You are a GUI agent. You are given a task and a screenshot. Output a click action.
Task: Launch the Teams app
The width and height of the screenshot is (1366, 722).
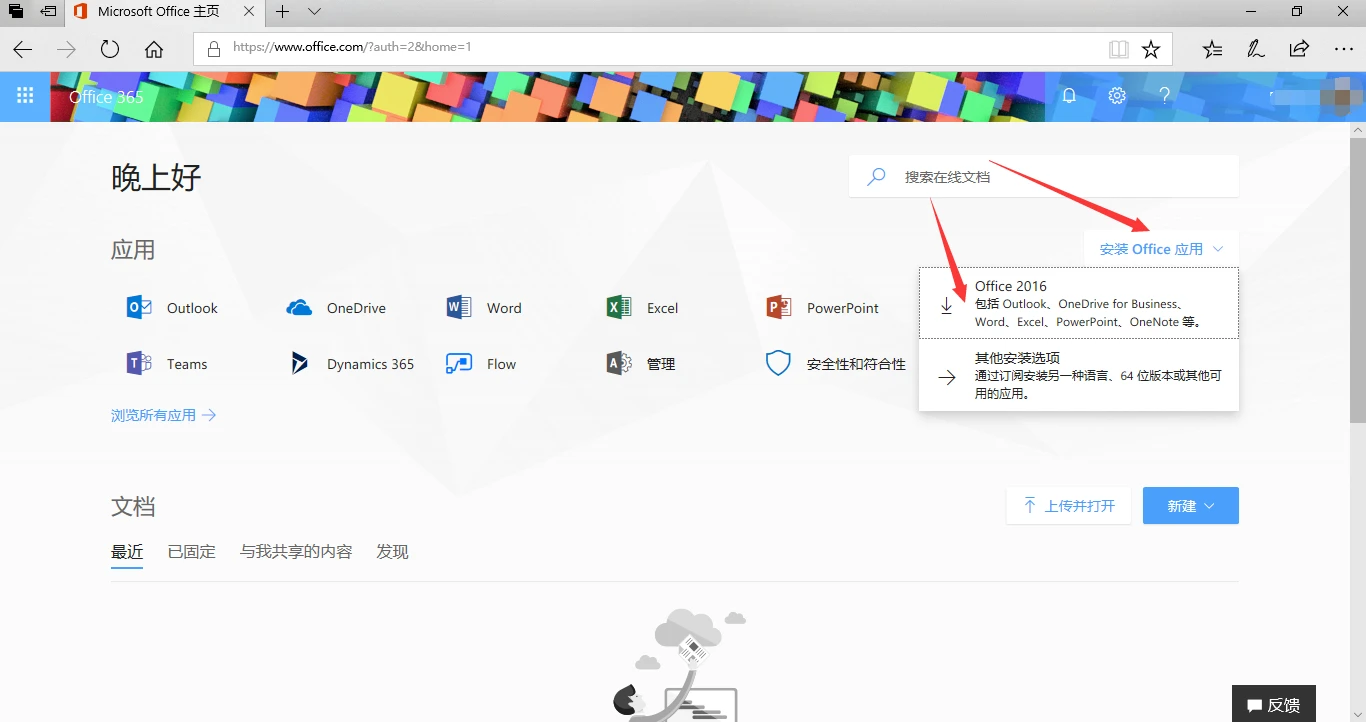[167, 364]
